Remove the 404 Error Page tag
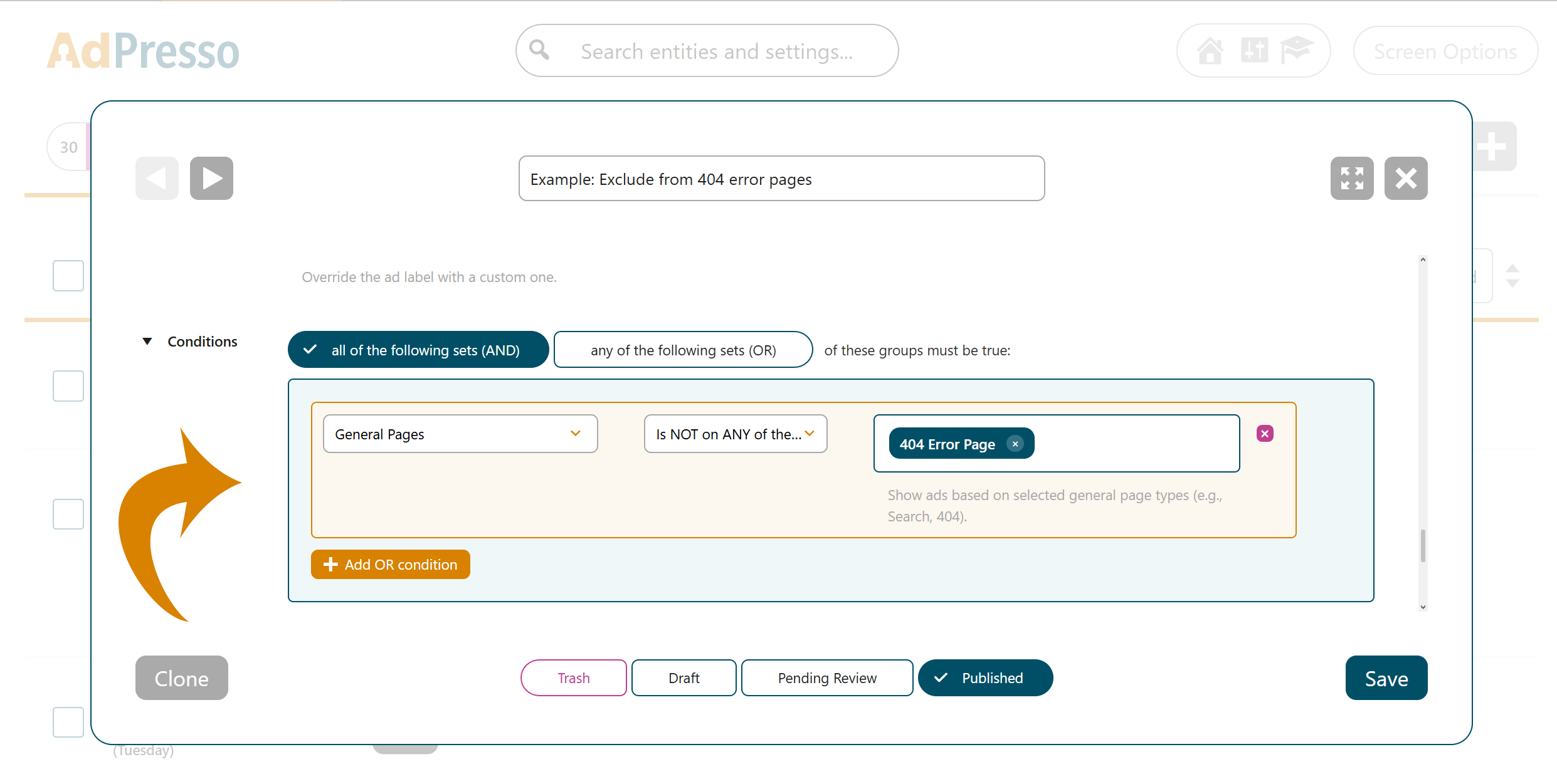This screenshot has width=1557, height=784. 1015,444
